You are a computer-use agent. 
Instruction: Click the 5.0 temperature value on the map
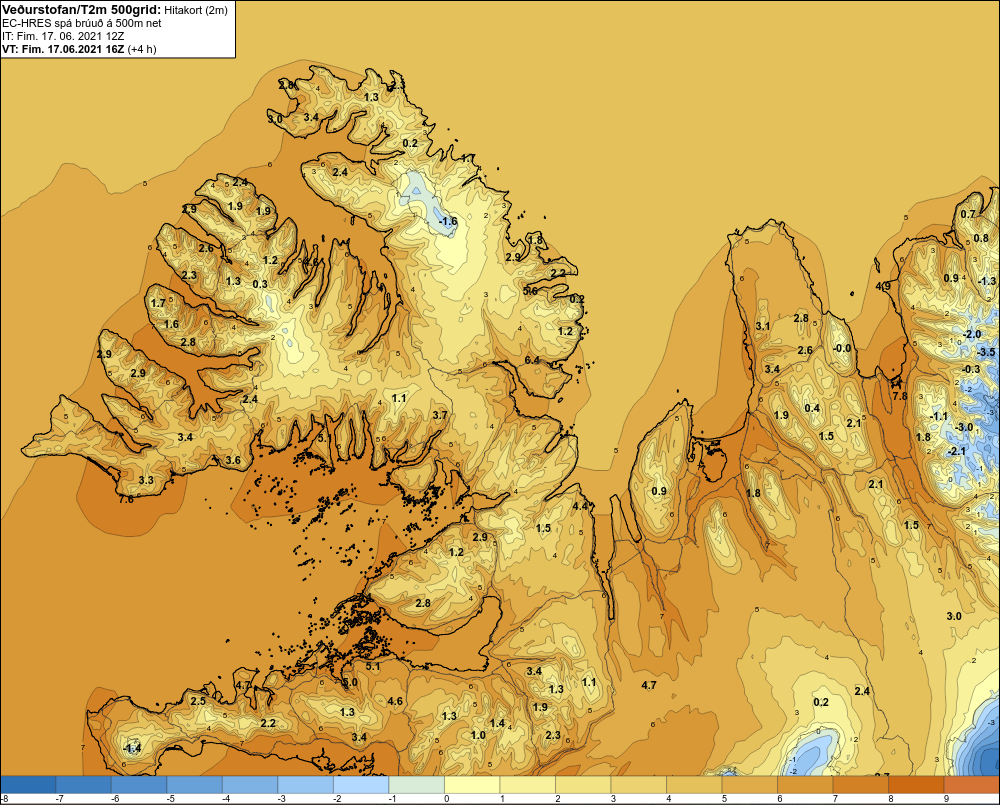coord(350,682)
